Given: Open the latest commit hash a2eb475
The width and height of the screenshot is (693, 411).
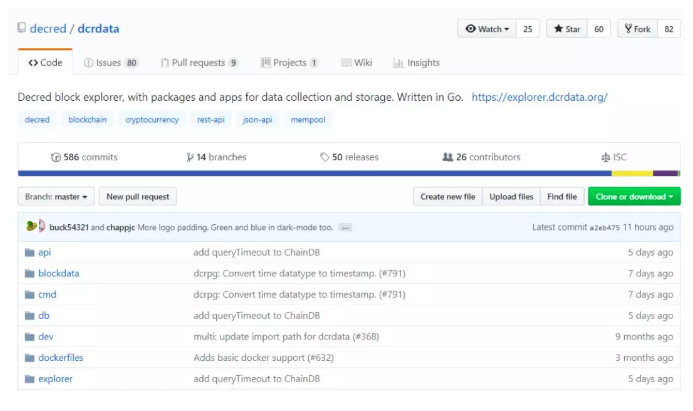Looking at the screenshot, I should (x=604, y=228).
